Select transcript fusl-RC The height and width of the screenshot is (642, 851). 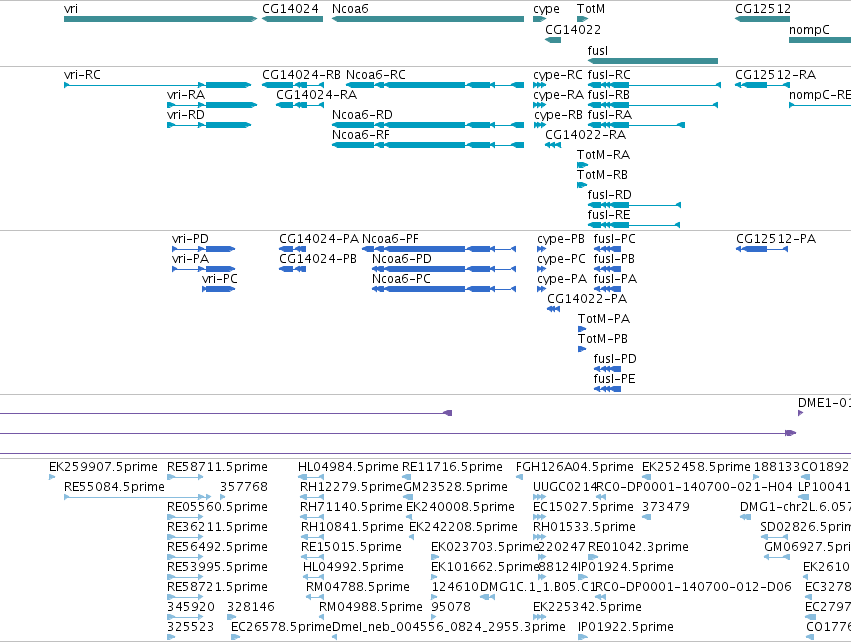(x=654, y=85)
